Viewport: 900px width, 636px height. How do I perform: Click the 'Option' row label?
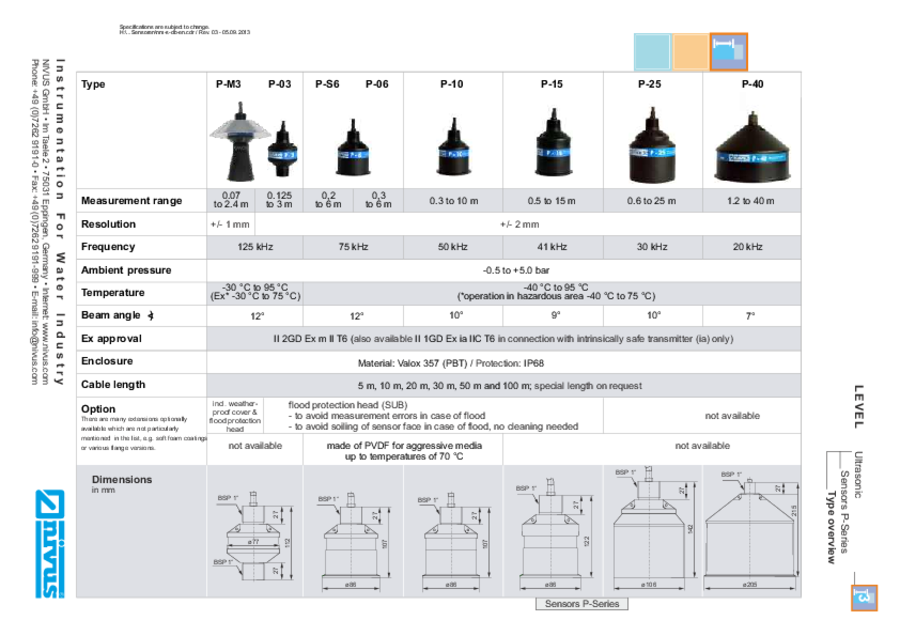click(x=98, y=409)
